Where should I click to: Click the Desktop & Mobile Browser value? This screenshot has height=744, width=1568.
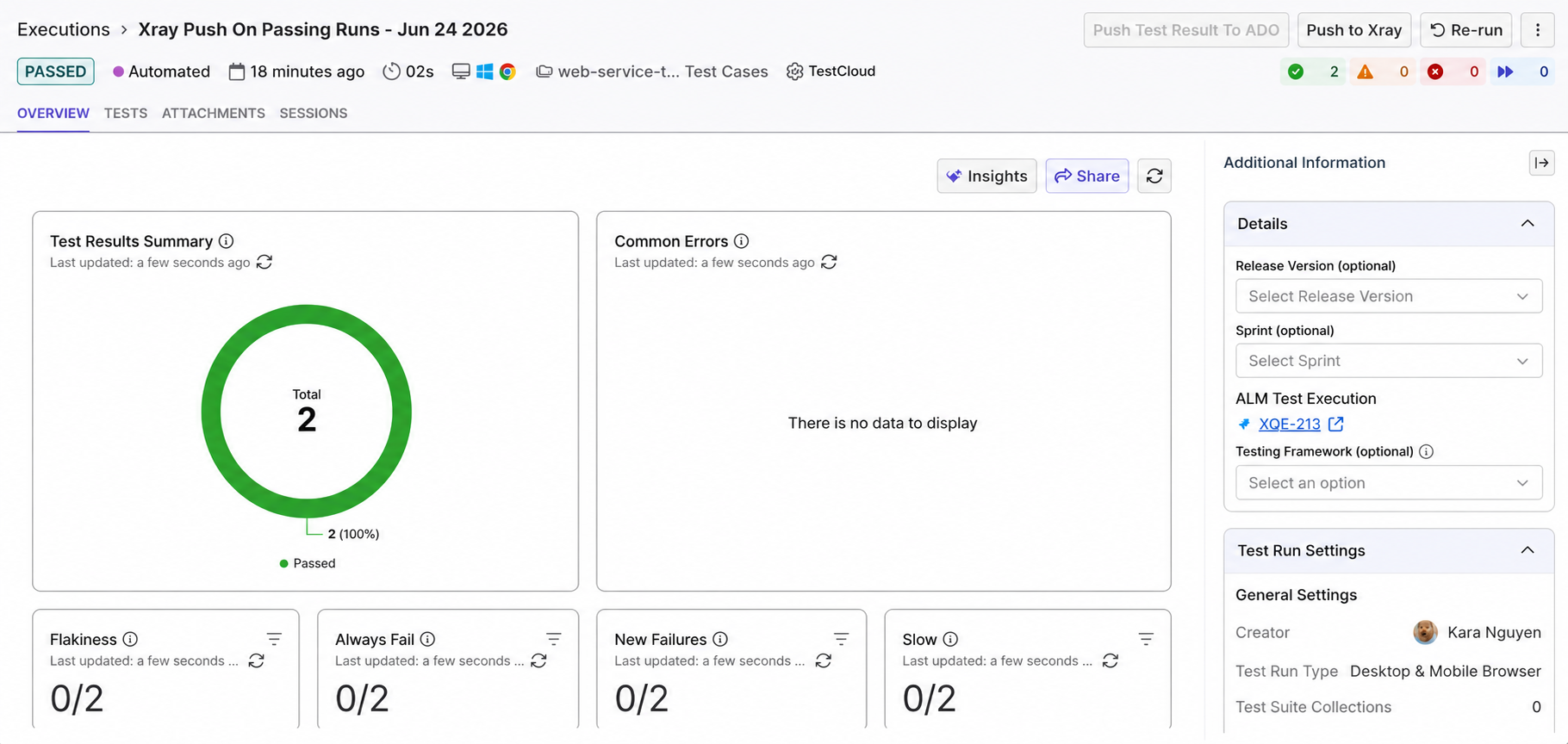click(x=1446, y=671)
